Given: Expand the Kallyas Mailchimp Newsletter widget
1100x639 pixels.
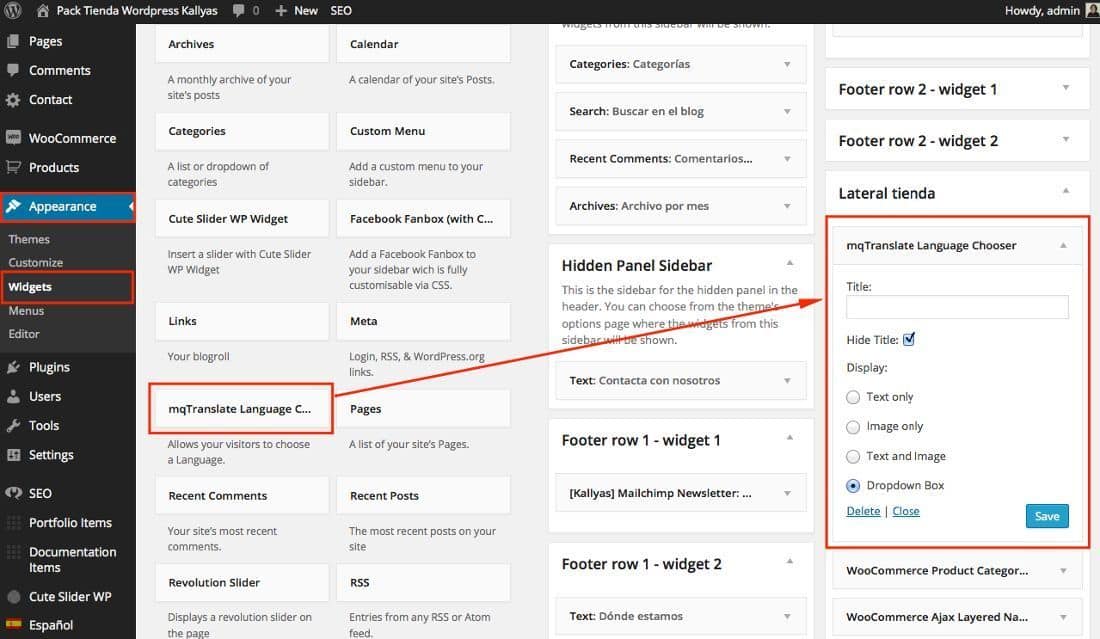Looking at the screenshot, I should click(787, 494).
